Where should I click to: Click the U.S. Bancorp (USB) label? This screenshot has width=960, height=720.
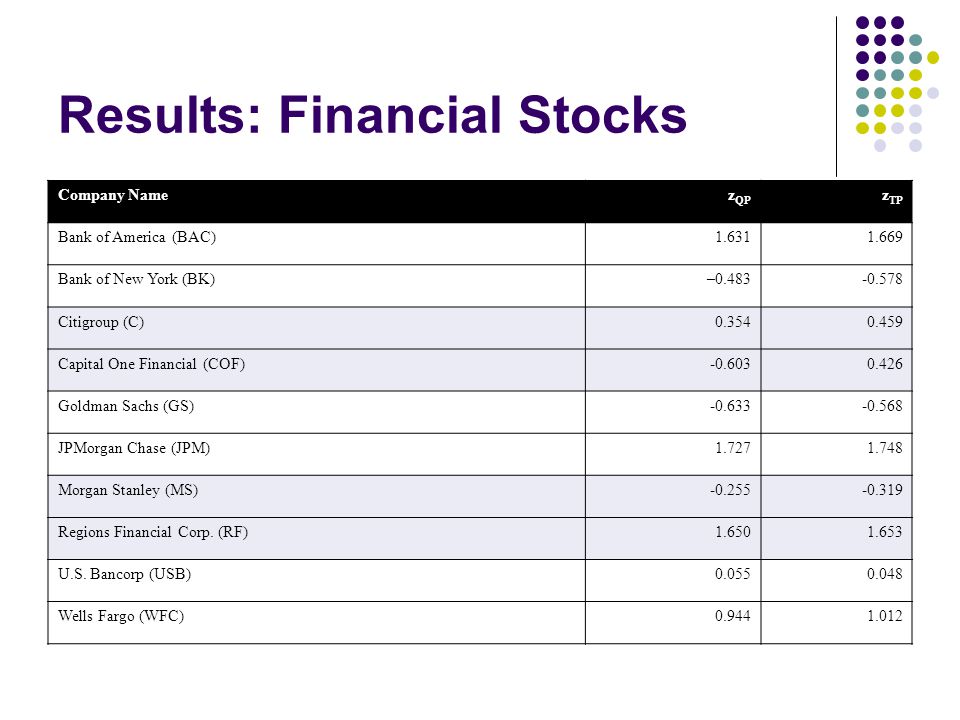[124, 574]
